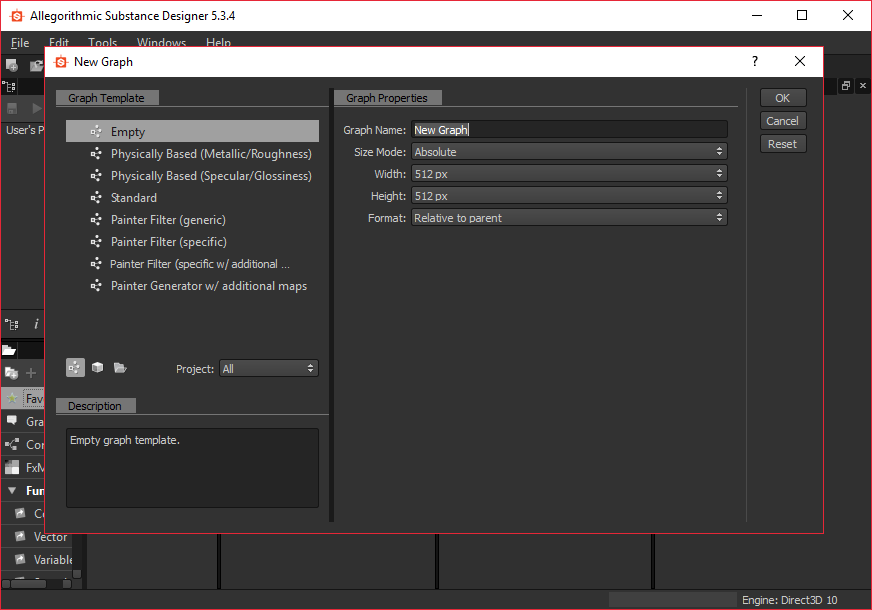Toggle the package cube filter icon

pyautogui.click(x=97, y=368)
